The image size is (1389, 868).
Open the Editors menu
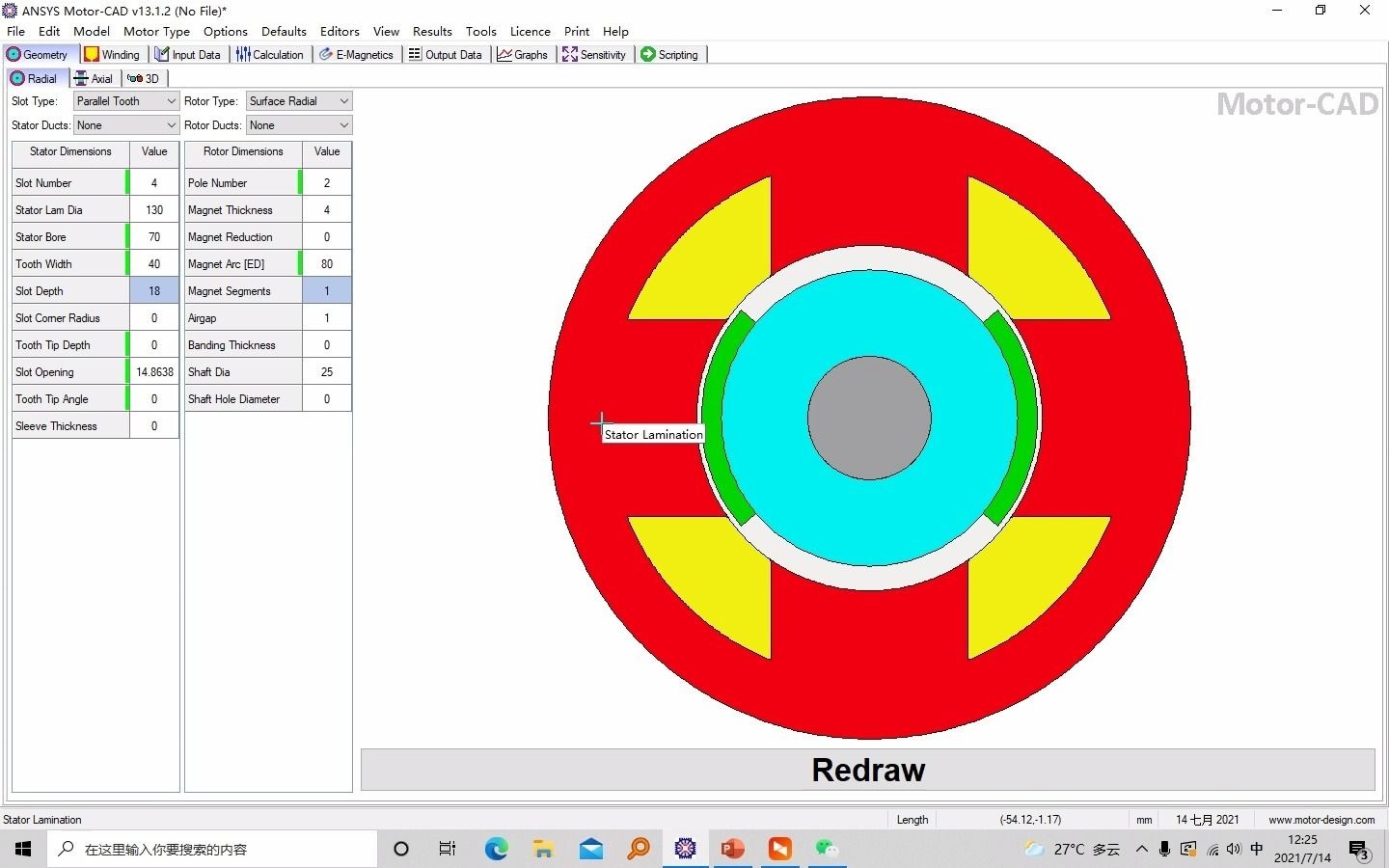click(x=340, y=31)
